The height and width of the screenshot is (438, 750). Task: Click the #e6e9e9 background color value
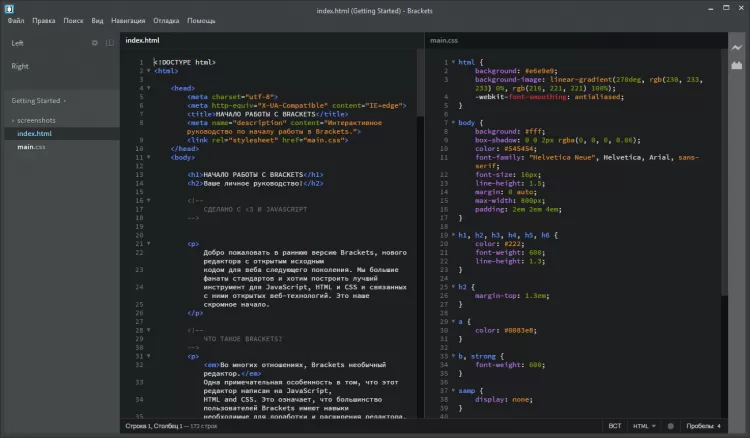[538, 72]
